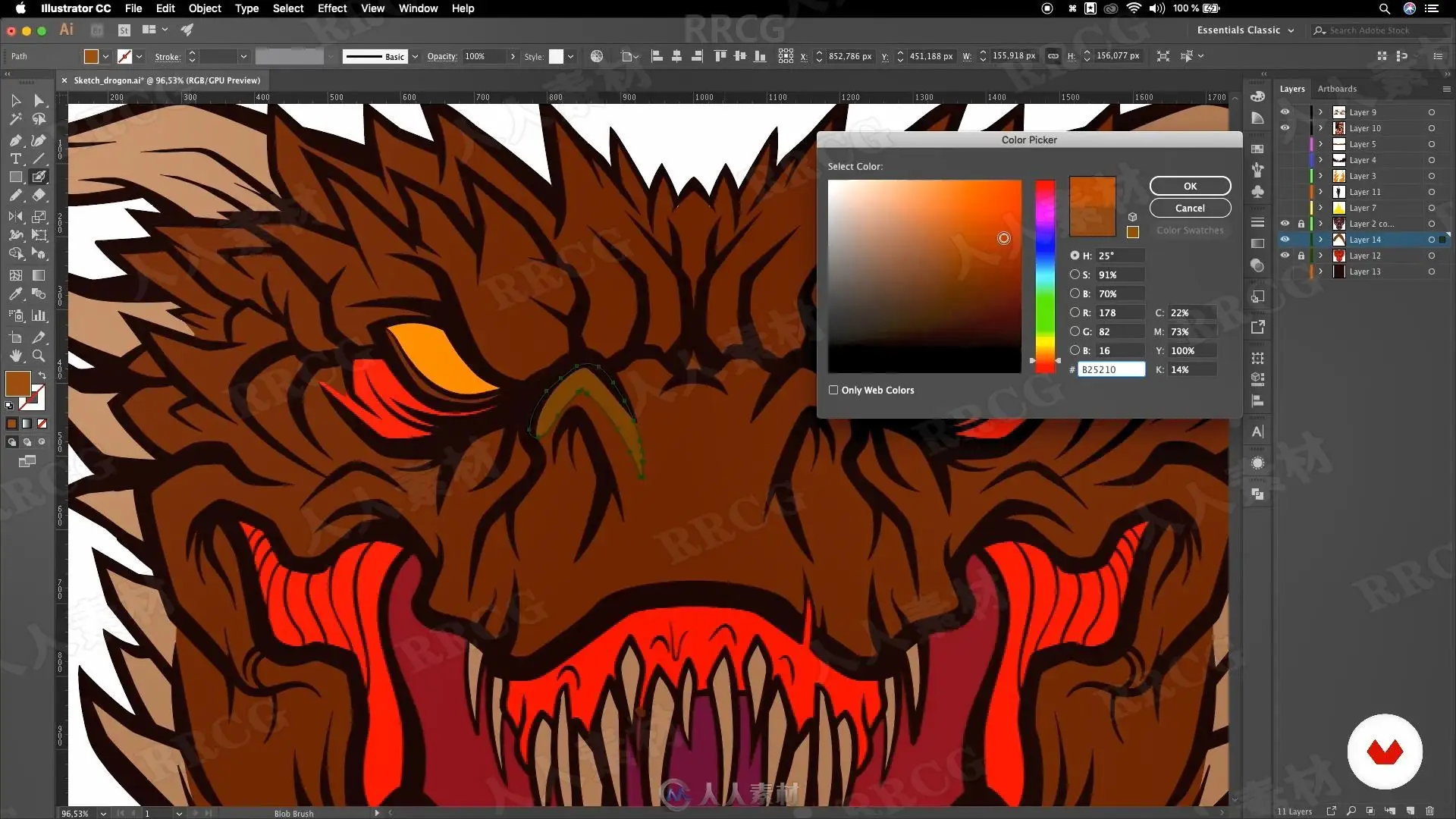1456x819 pixels.
Task: Open the brush definition Basic dropdown
Action: (415, 57)
